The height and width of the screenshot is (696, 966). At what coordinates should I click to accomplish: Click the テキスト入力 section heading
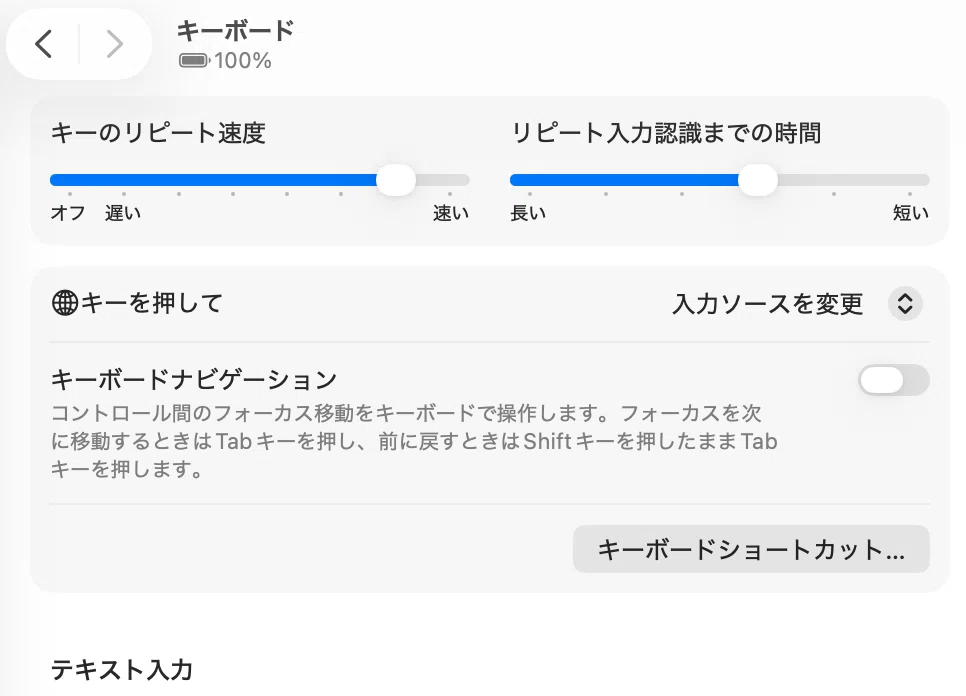[122, 669]
